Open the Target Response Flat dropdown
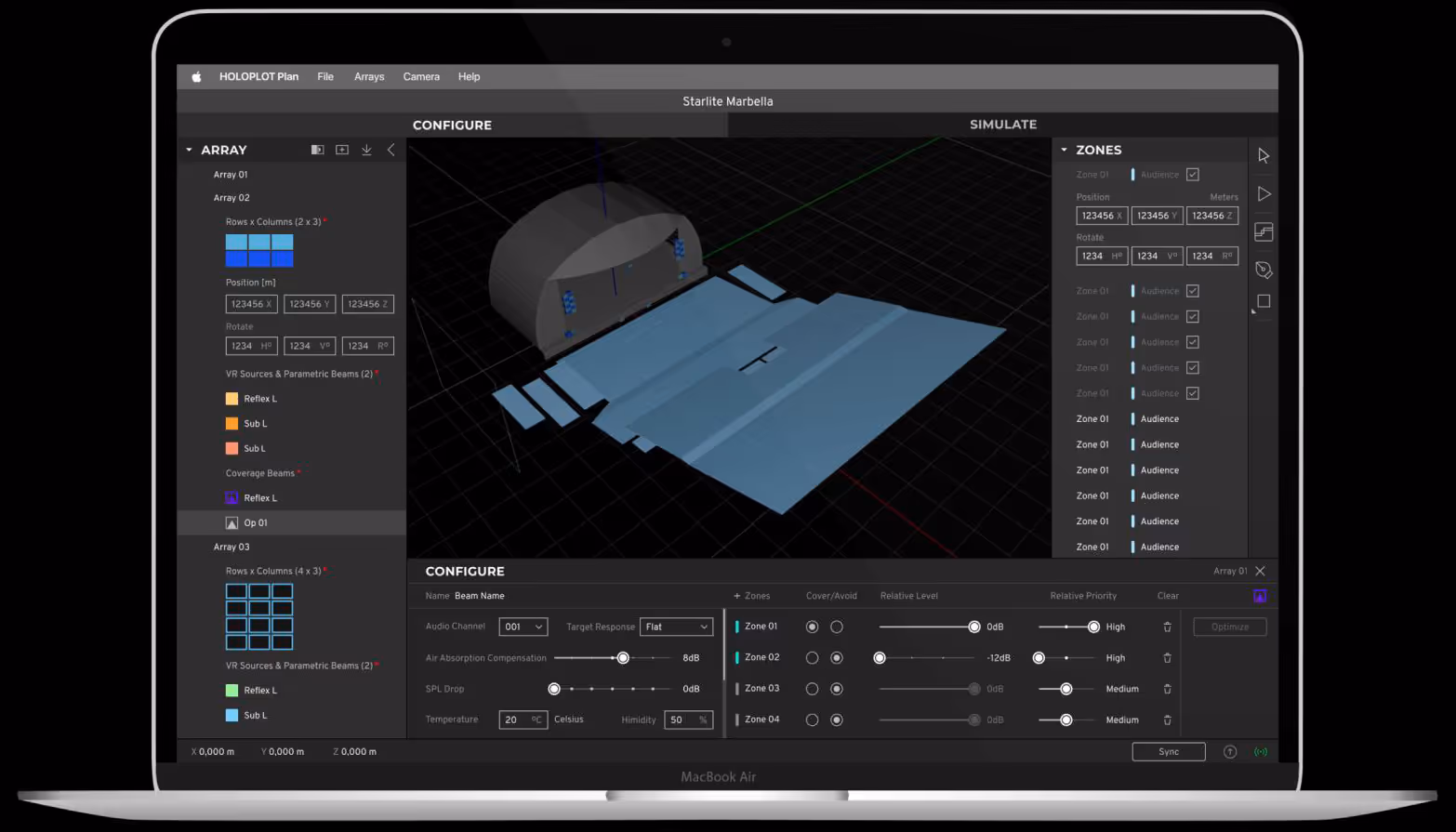The height and width of the screenshot is (832, 1456). [677, 627]
